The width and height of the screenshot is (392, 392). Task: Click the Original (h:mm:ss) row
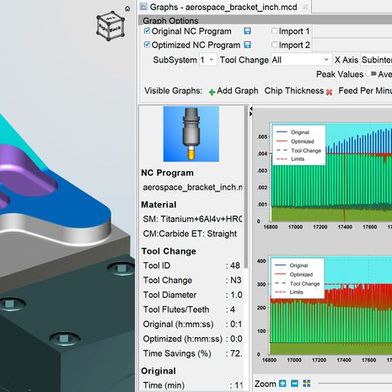[x=192, y=324]
